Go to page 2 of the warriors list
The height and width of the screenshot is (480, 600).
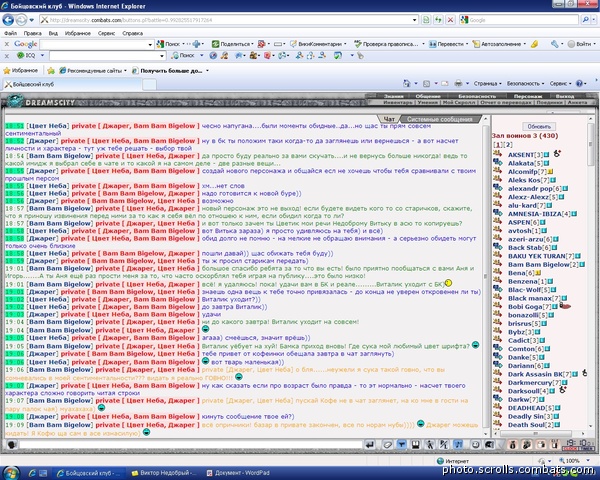pos(509,145)
